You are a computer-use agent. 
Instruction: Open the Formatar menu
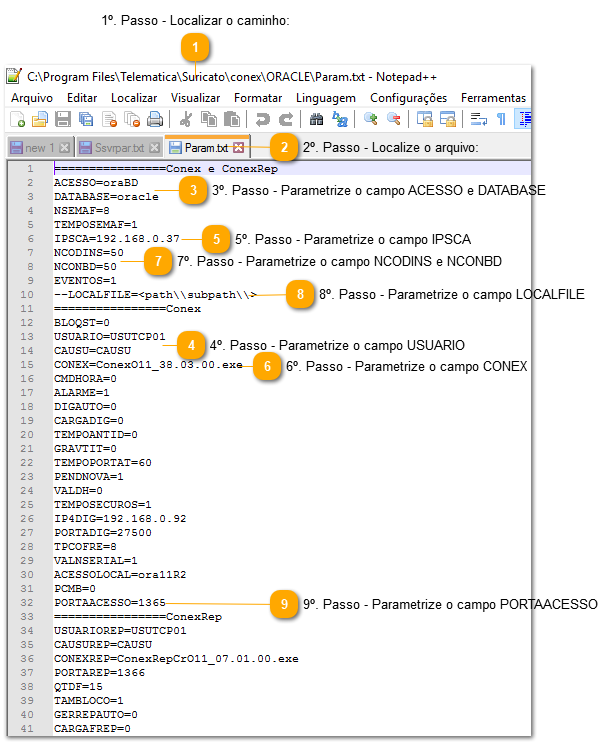(x=258, y=98)
